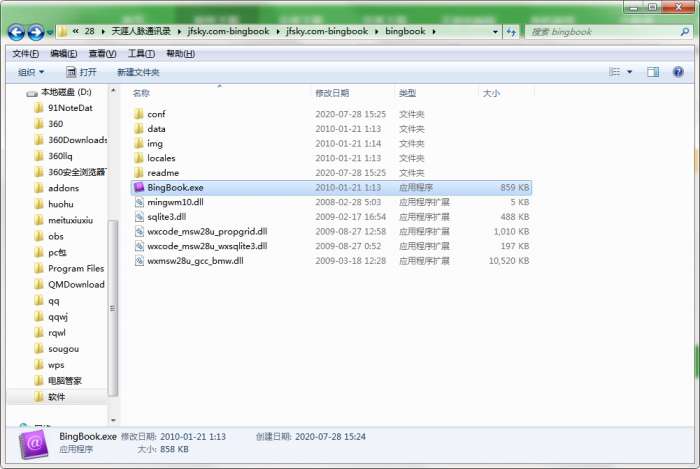Sort by the 修改日期 column header
The image size is (700, 469).
[332, 93]
